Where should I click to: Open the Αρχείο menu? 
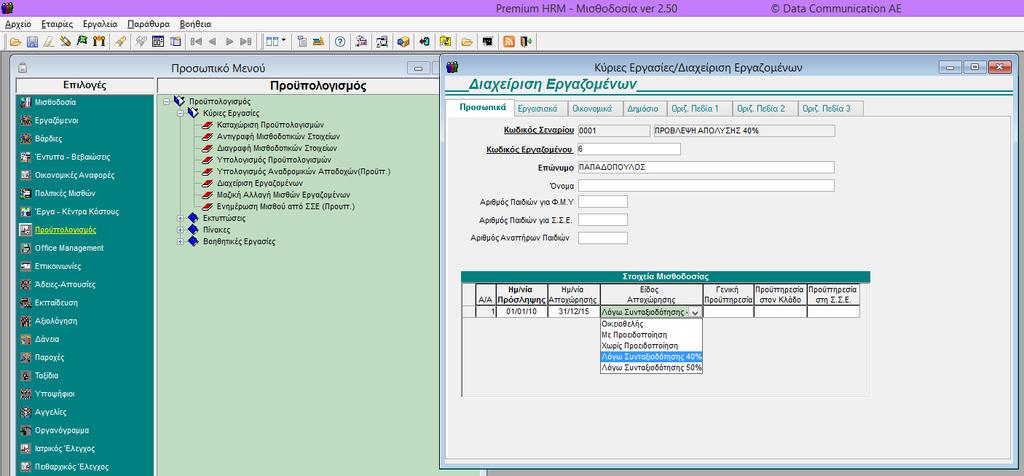(18, 24)
